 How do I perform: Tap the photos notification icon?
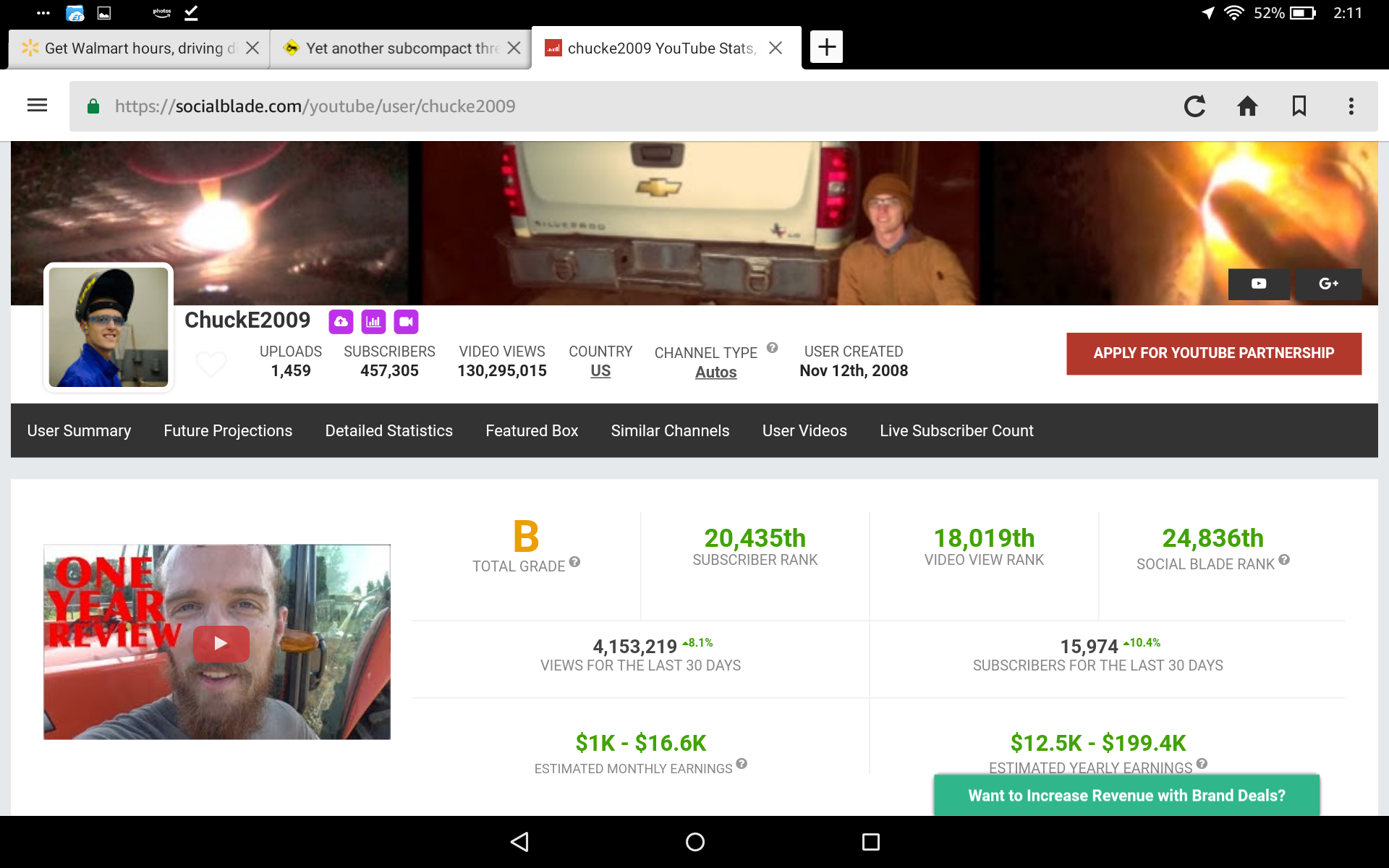pos(161,13)
